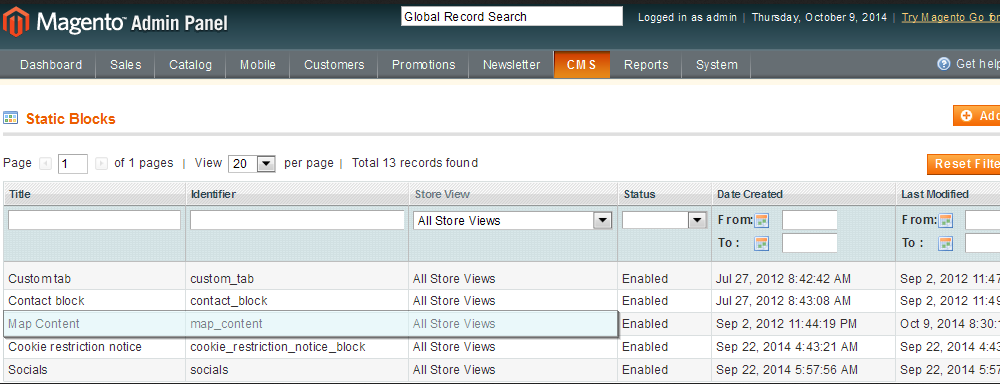Open the Sales menu
The width and height of the screenshot is (1000, 384).
pyautogui.click(x=126, y=64)
